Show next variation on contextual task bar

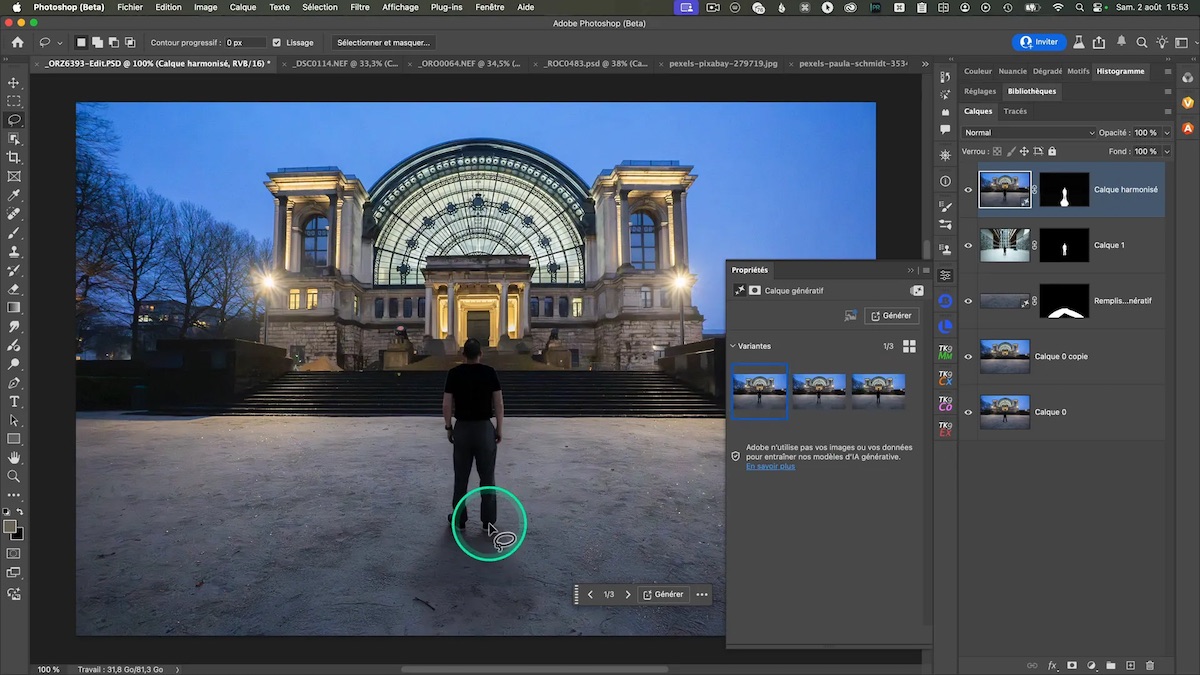(x=628, y=594)
